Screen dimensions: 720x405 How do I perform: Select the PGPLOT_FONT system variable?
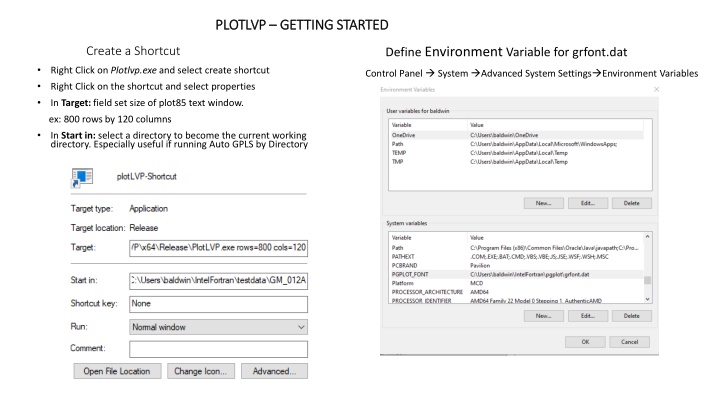[516, 275]
